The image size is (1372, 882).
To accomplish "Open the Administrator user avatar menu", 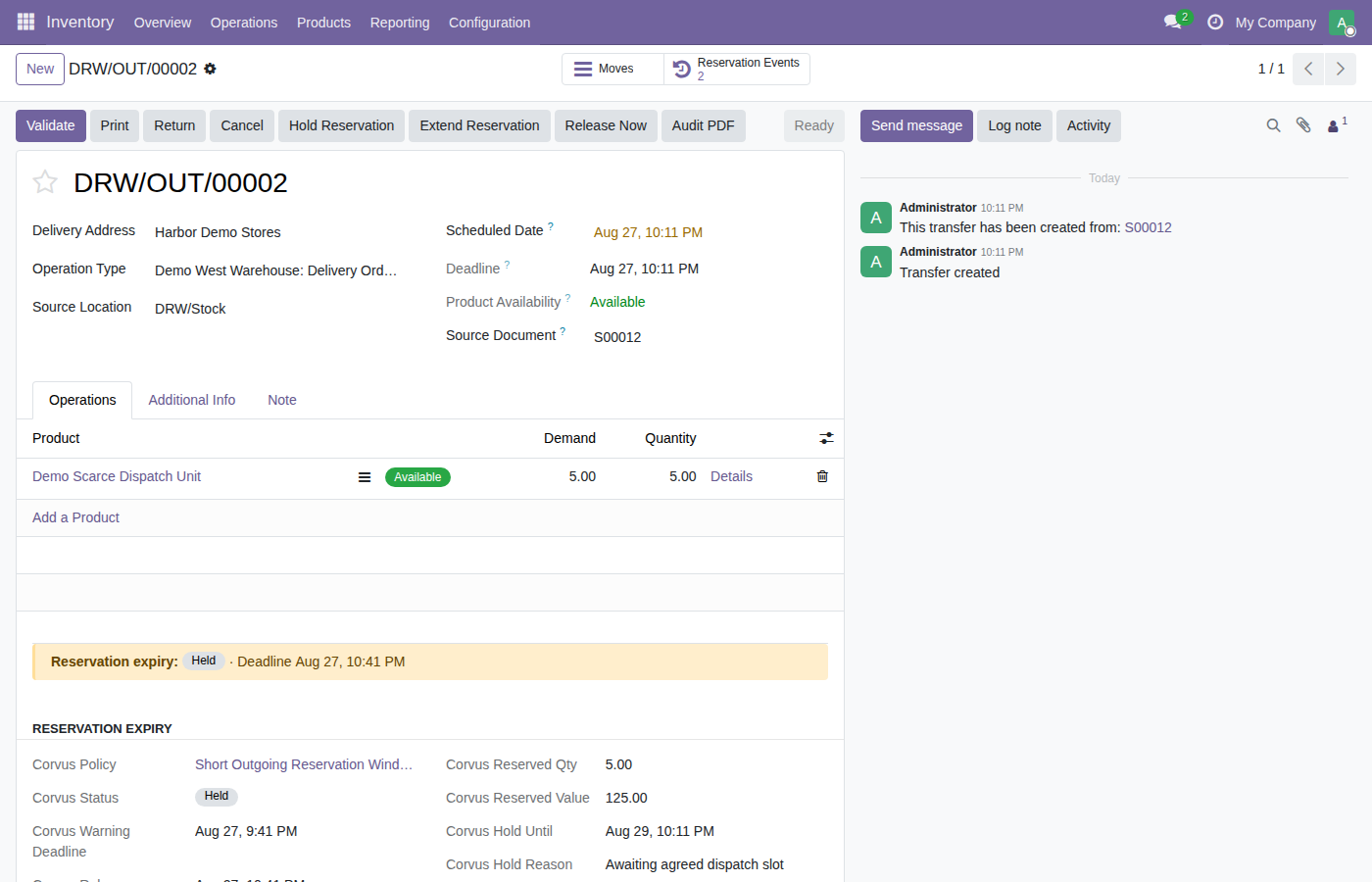I will pos(1342,23).
